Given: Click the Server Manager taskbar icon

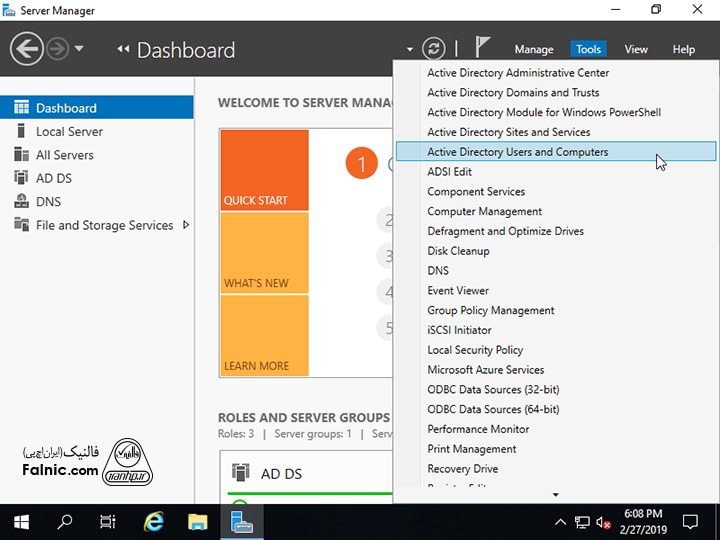Looking at the screenshot, I should [x=242, y=521].
